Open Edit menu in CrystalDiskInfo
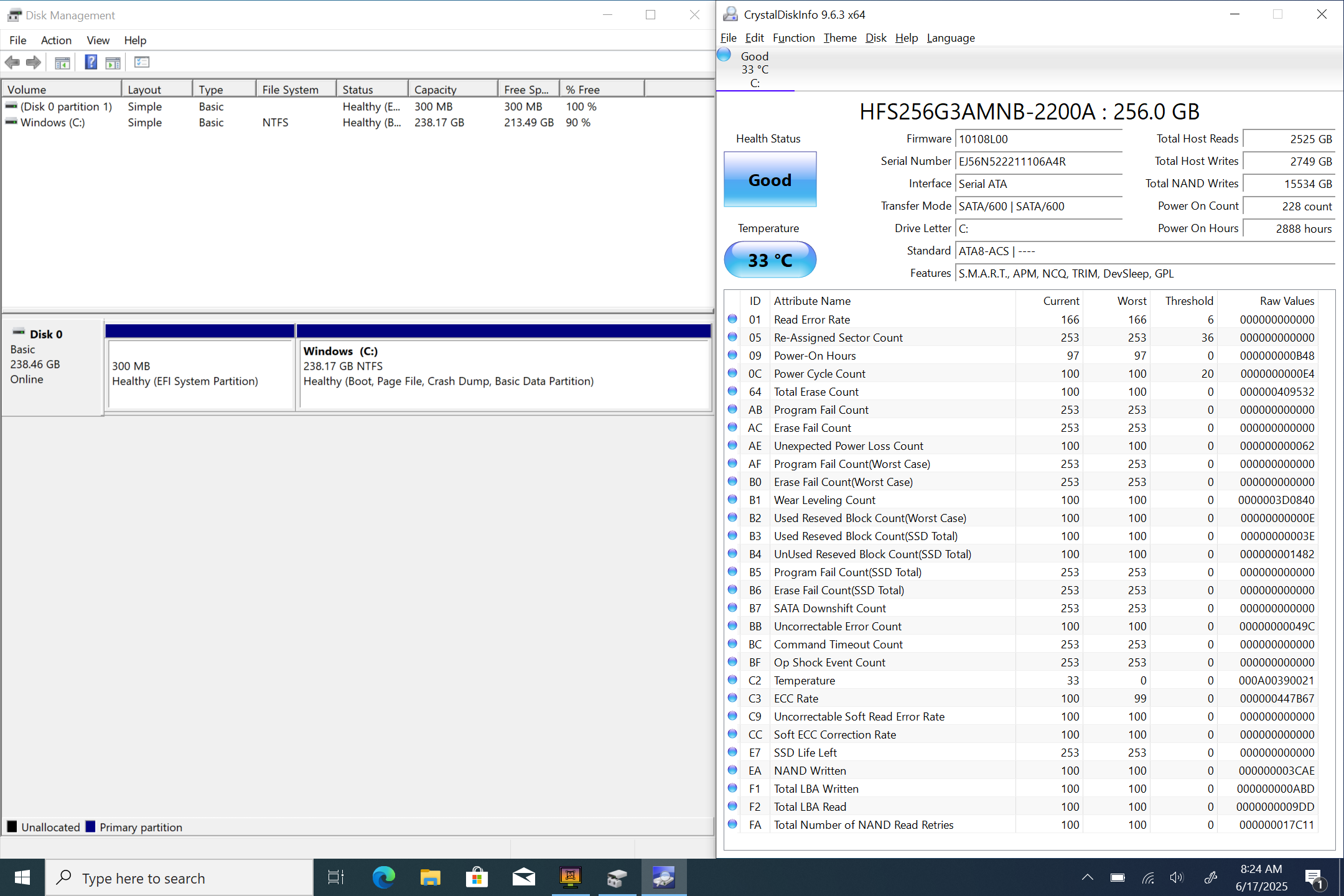This screenshot has width=1344, height=896. [x=754, y=38]
